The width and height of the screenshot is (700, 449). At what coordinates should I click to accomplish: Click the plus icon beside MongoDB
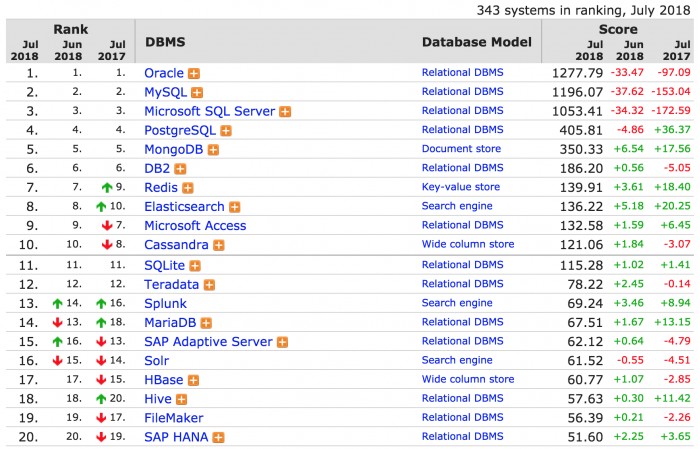(213, 150)
